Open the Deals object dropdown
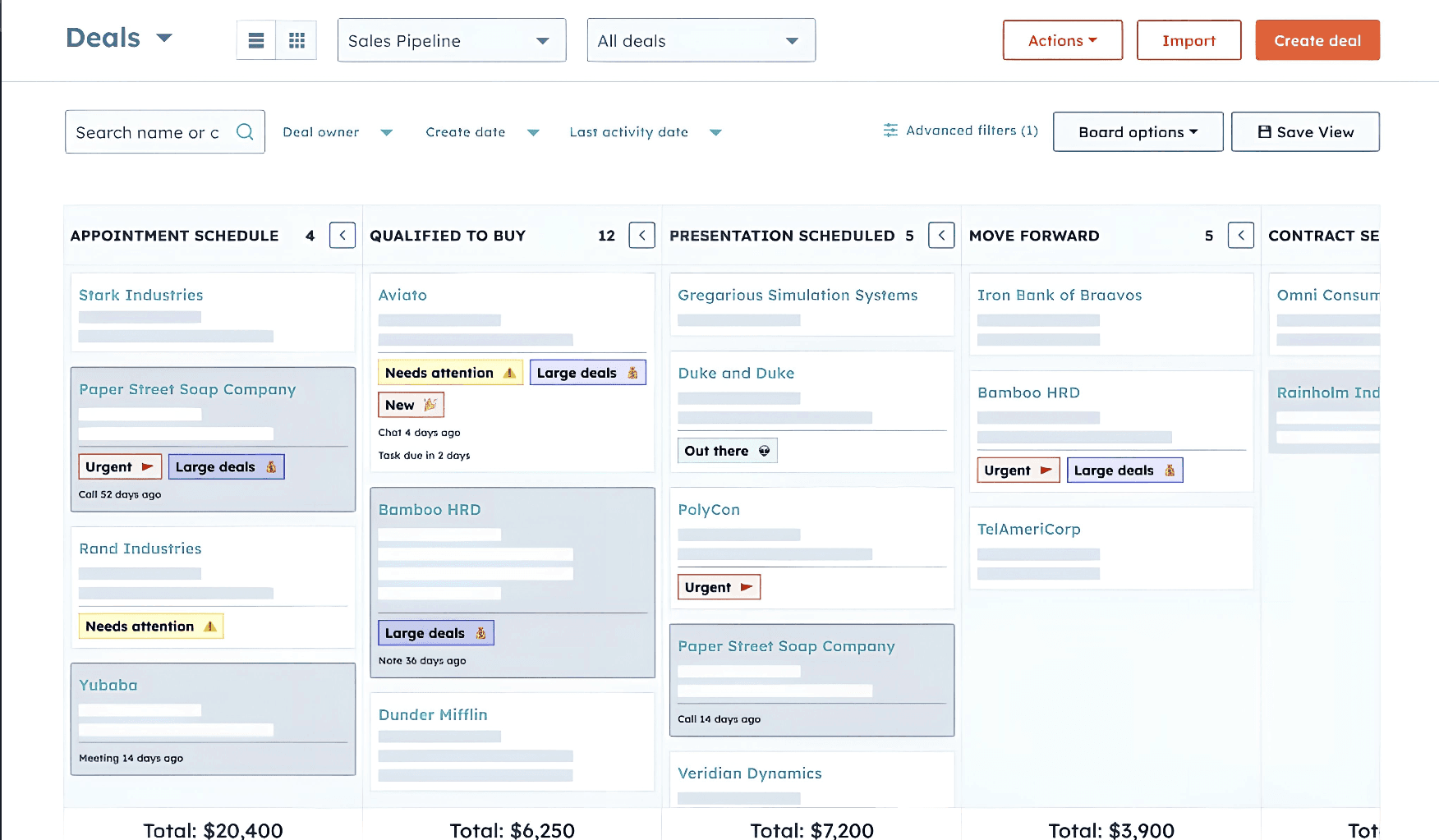The width and height of the screenshot is (1439, 840). pyautogui.click(x=119, y=38)
